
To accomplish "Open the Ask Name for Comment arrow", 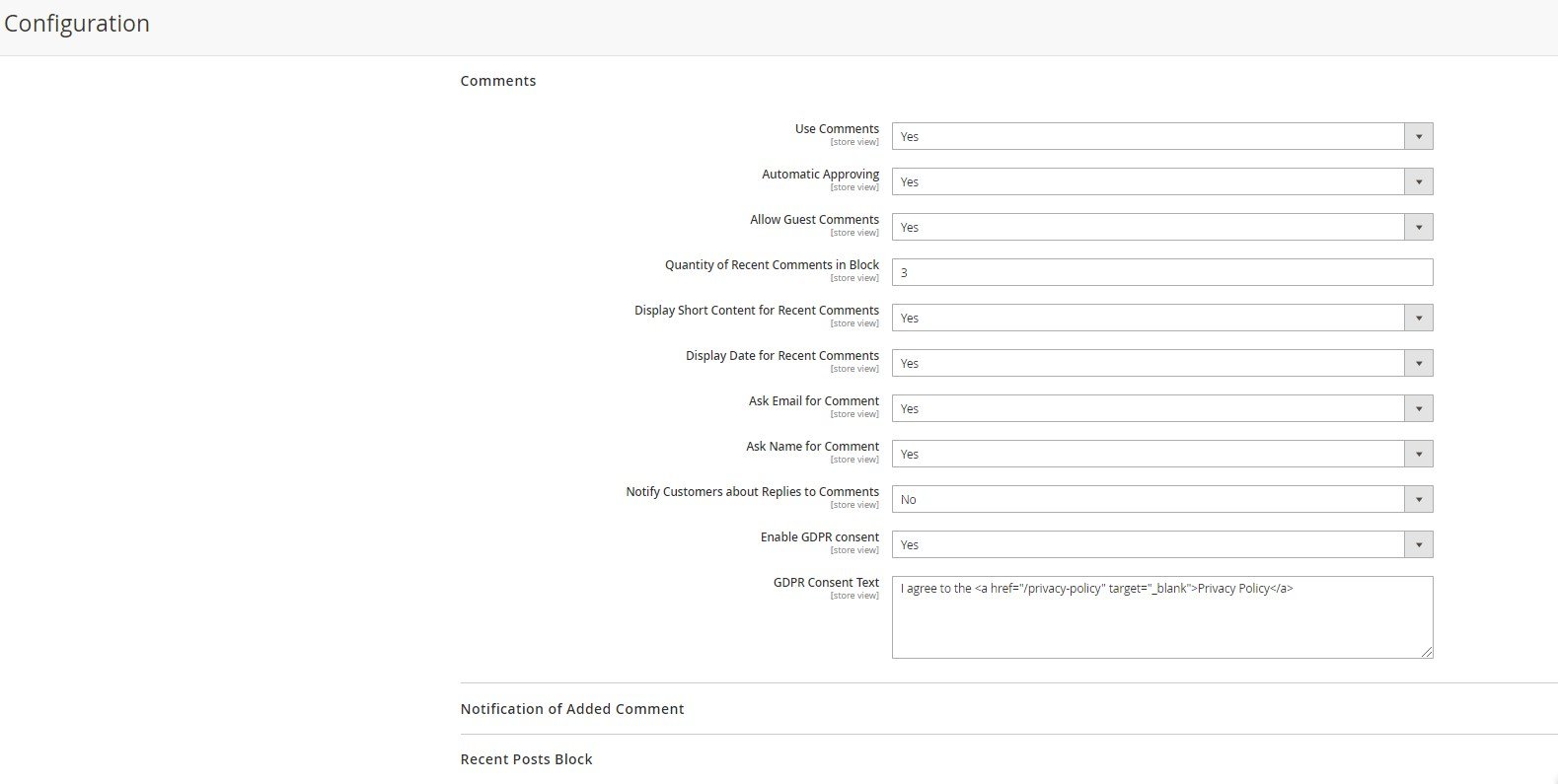I will (x=1418, y=454).
